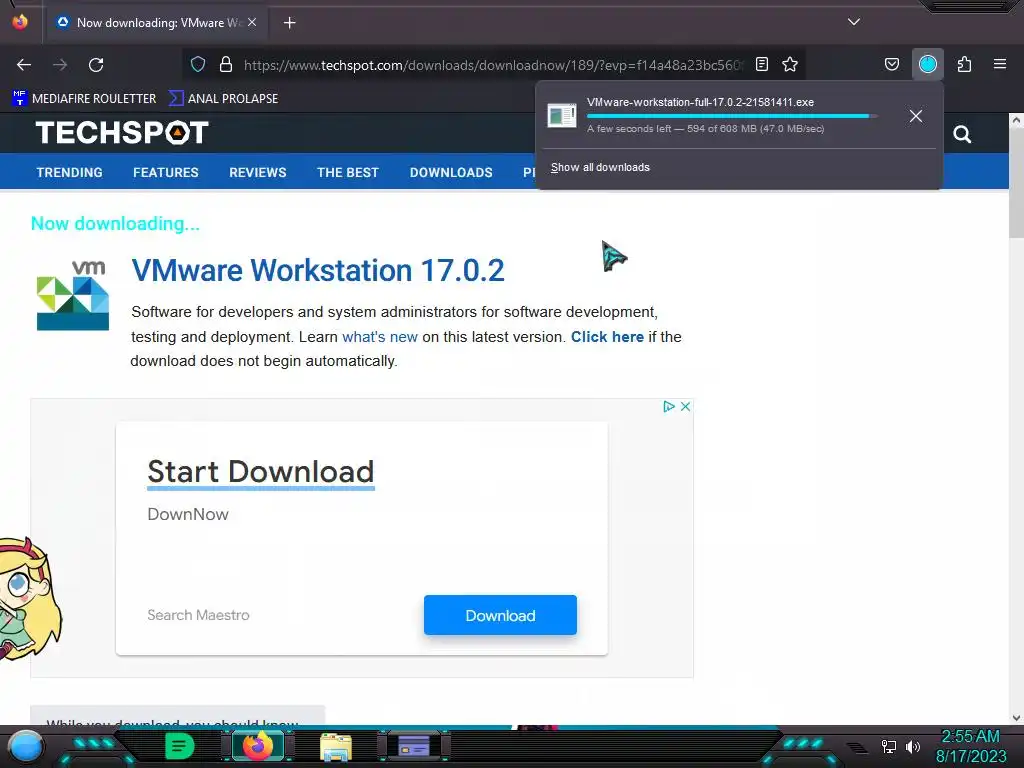This screenshot has width=1024, height=768.
Task: Close the ad with X icon
Action: click(x=685, y=406)
